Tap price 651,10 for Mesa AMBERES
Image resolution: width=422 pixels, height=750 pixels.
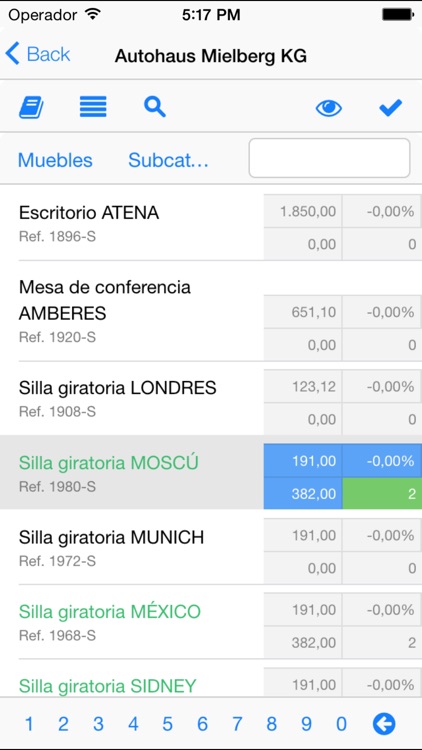point(302,312)
